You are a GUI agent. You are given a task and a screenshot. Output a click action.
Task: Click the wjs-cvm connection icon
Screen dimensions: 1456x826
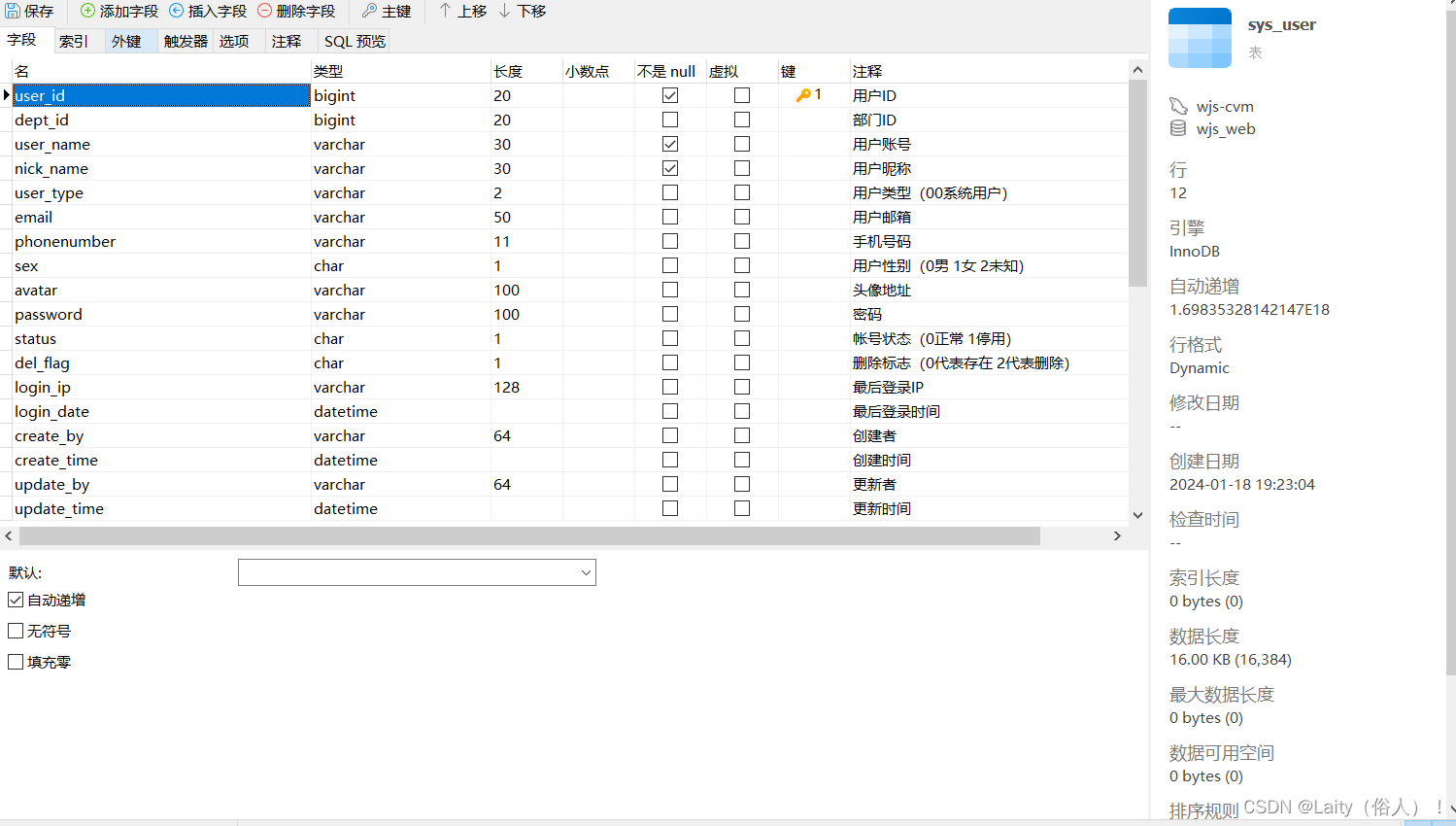[1178, 106]
